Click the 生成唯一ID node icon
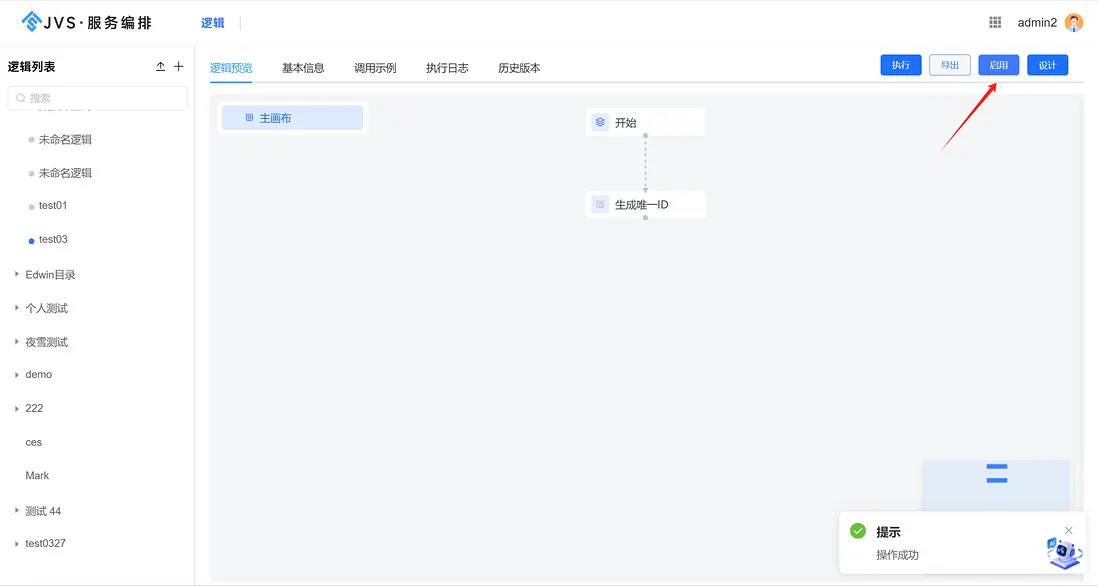The width and height of the screenshot is (1098, 586). tap(600, 204)
